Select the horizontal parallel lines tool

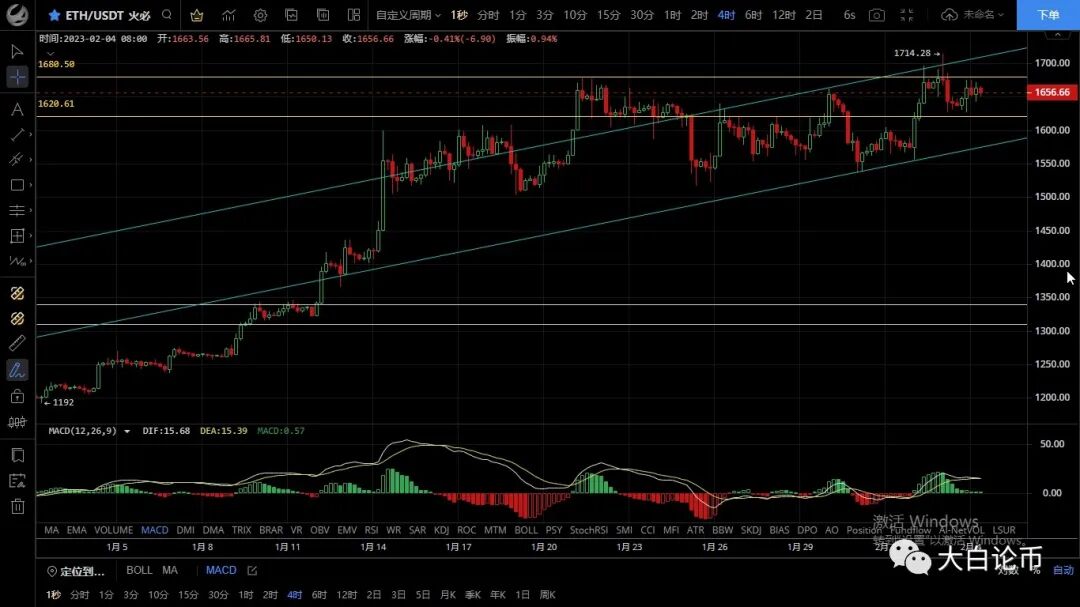click(17, 210)
